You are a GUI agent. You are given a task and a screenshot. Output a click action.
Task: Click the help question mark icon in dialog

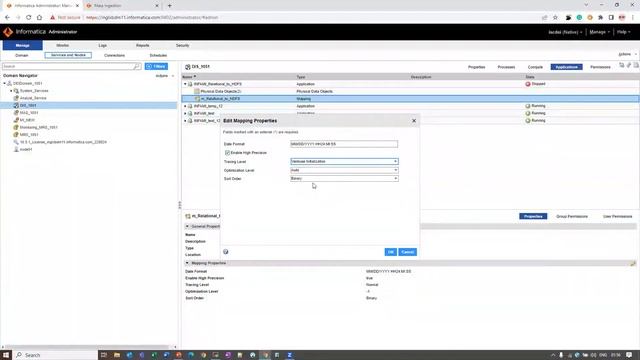[226, 252]
